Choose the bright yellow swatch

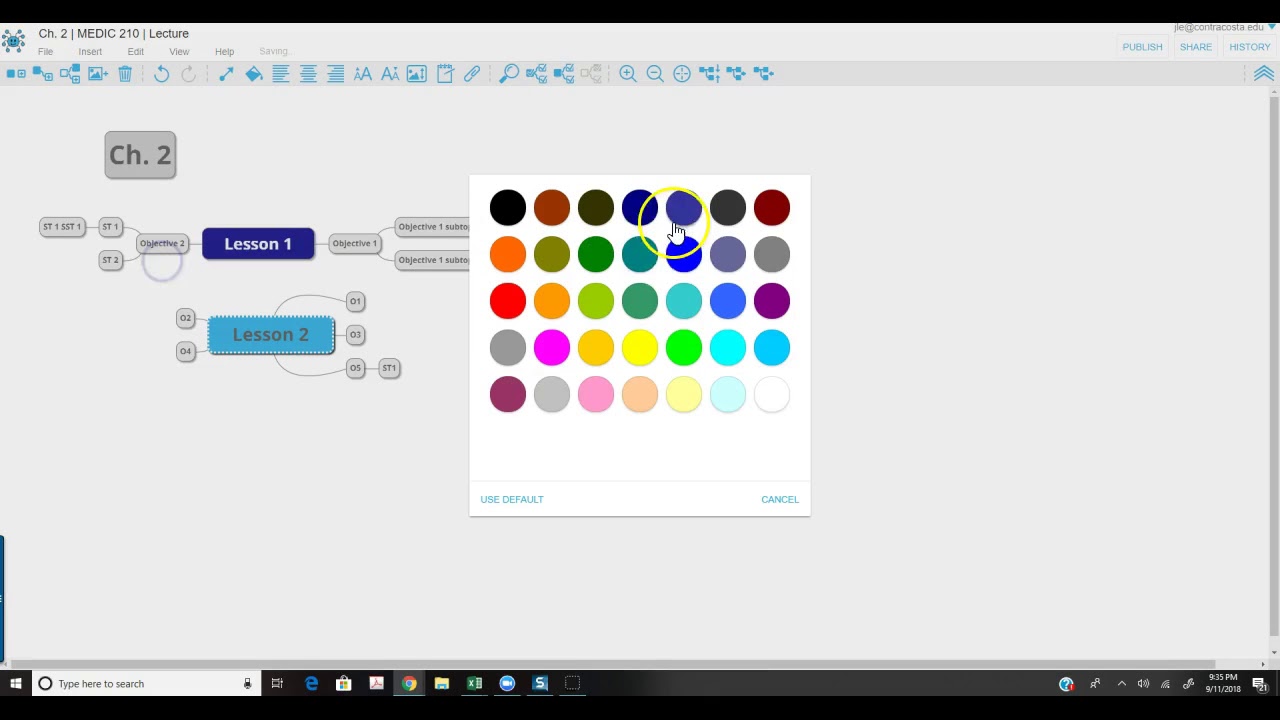click(x=640, y=348)
